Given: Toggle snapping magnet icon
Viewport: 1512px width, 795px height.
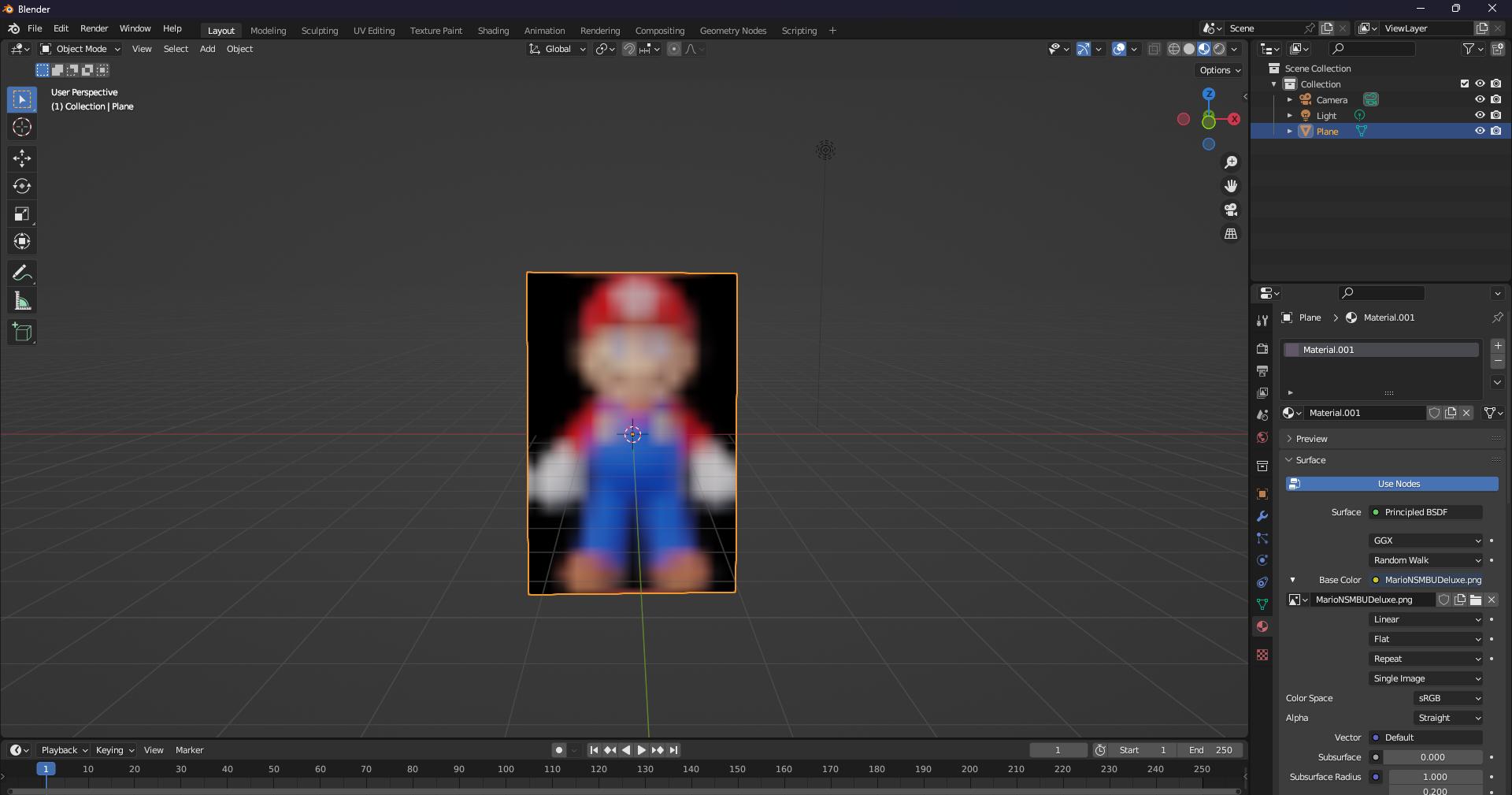Looking at the screenshot, I should 629,49.
